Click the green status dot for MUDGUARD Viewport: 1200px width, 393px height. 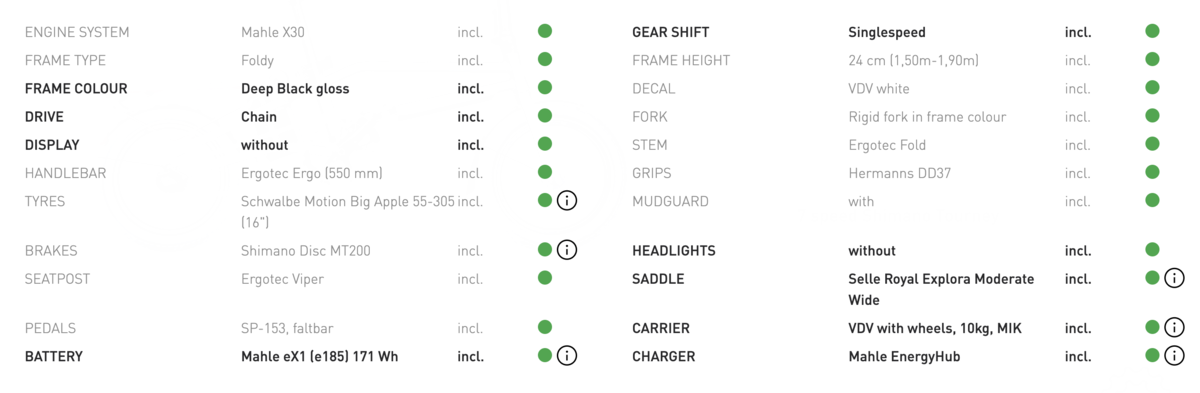(x=1152, y=200)
